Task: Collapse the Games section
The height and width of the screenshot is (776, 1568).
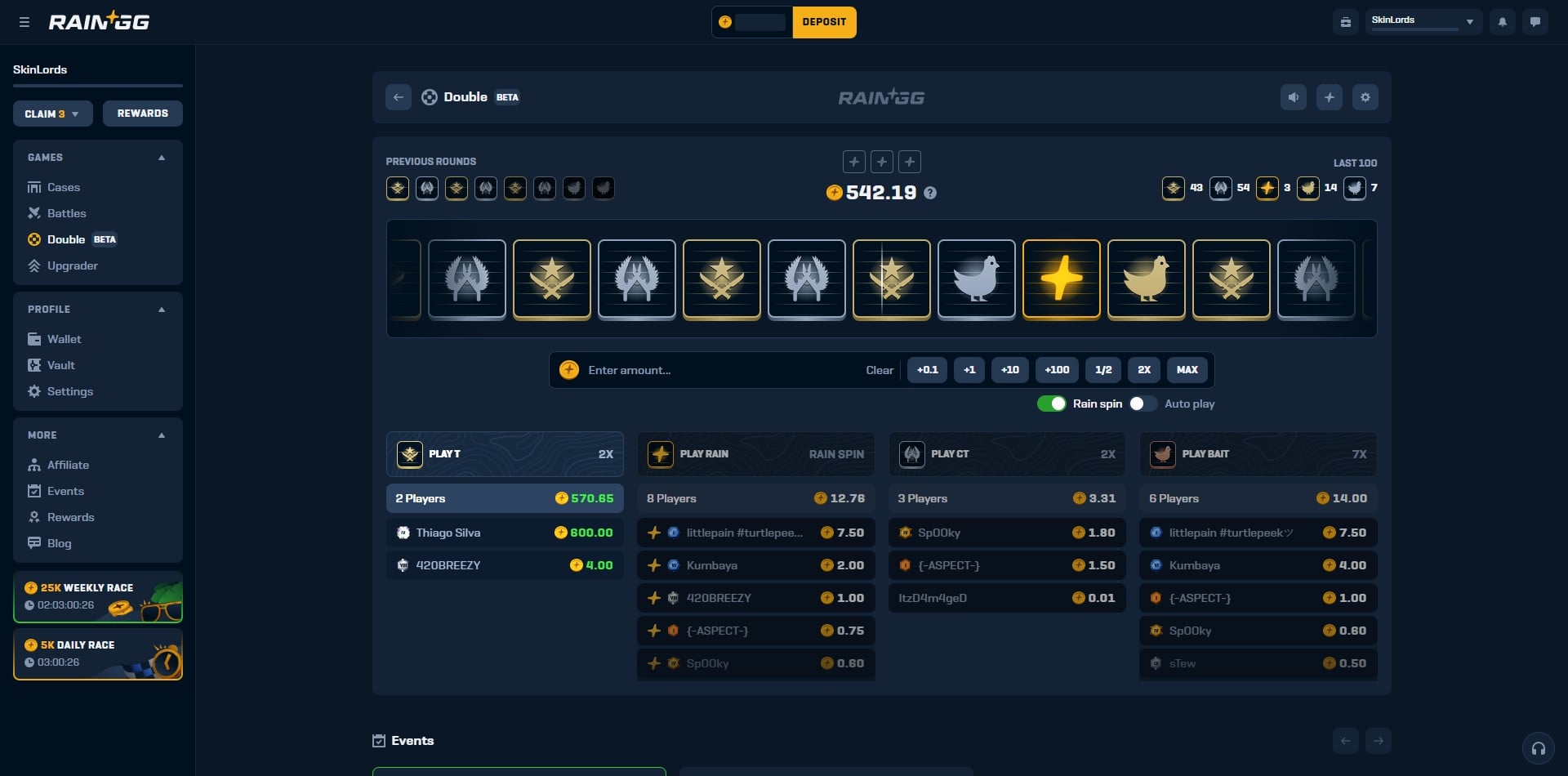Action: [x=162, y=158]
